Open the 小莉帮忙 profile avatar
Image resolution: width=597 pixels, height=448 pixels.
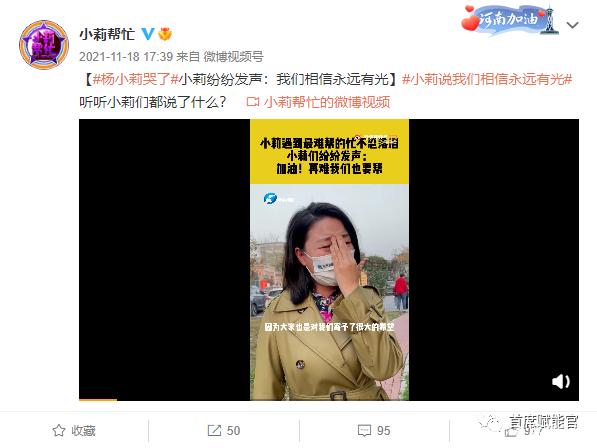[x=44, y=45]
